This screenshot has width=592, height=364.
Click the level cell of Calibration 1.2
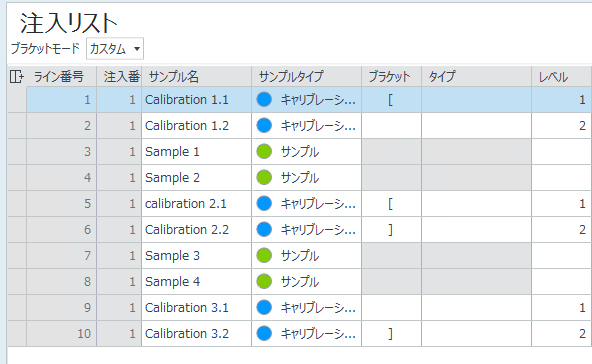(x=561, y=126)
